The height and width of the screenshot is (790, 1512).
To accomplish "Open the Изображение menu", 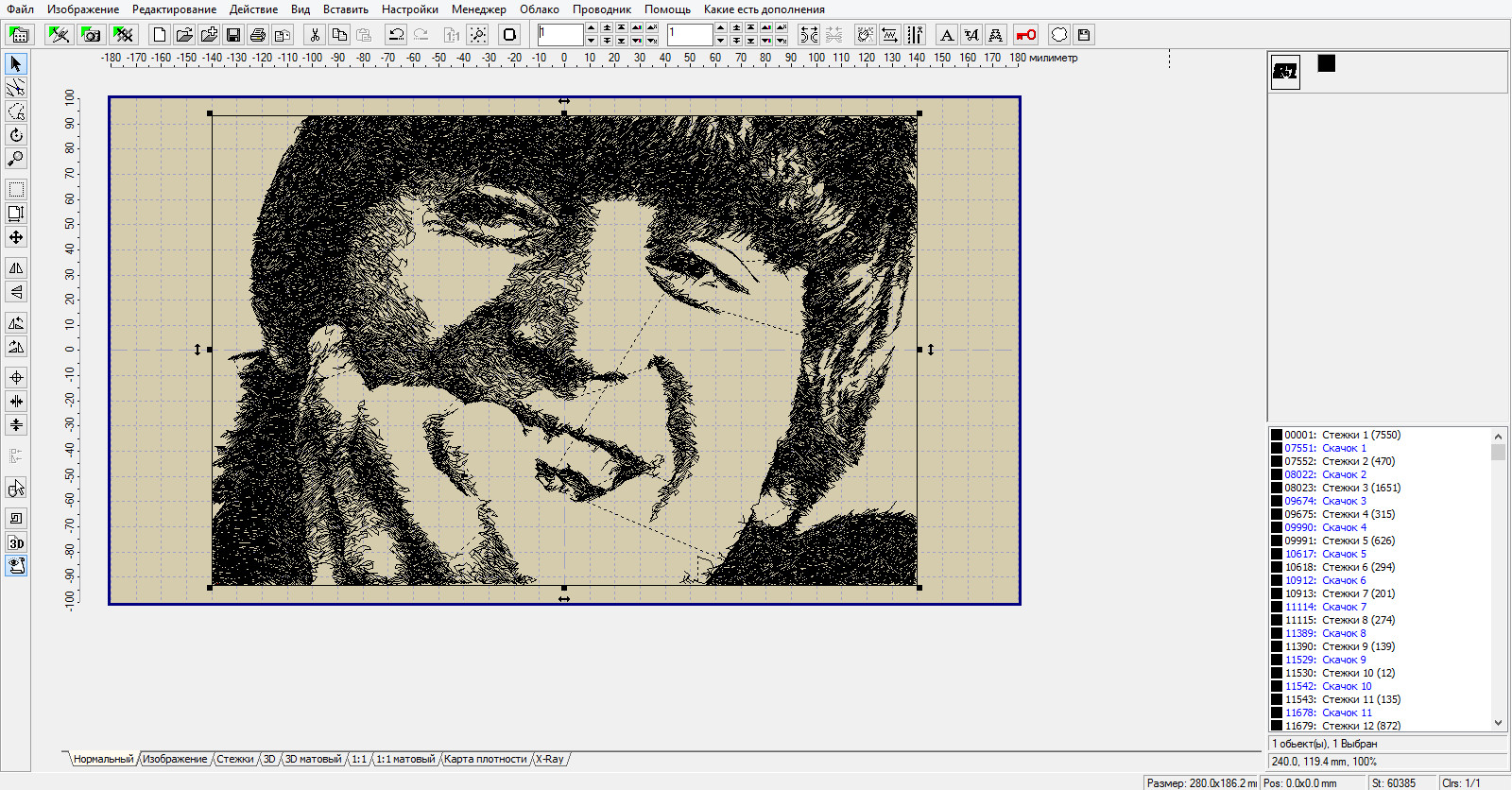I will tap(83, 9).
